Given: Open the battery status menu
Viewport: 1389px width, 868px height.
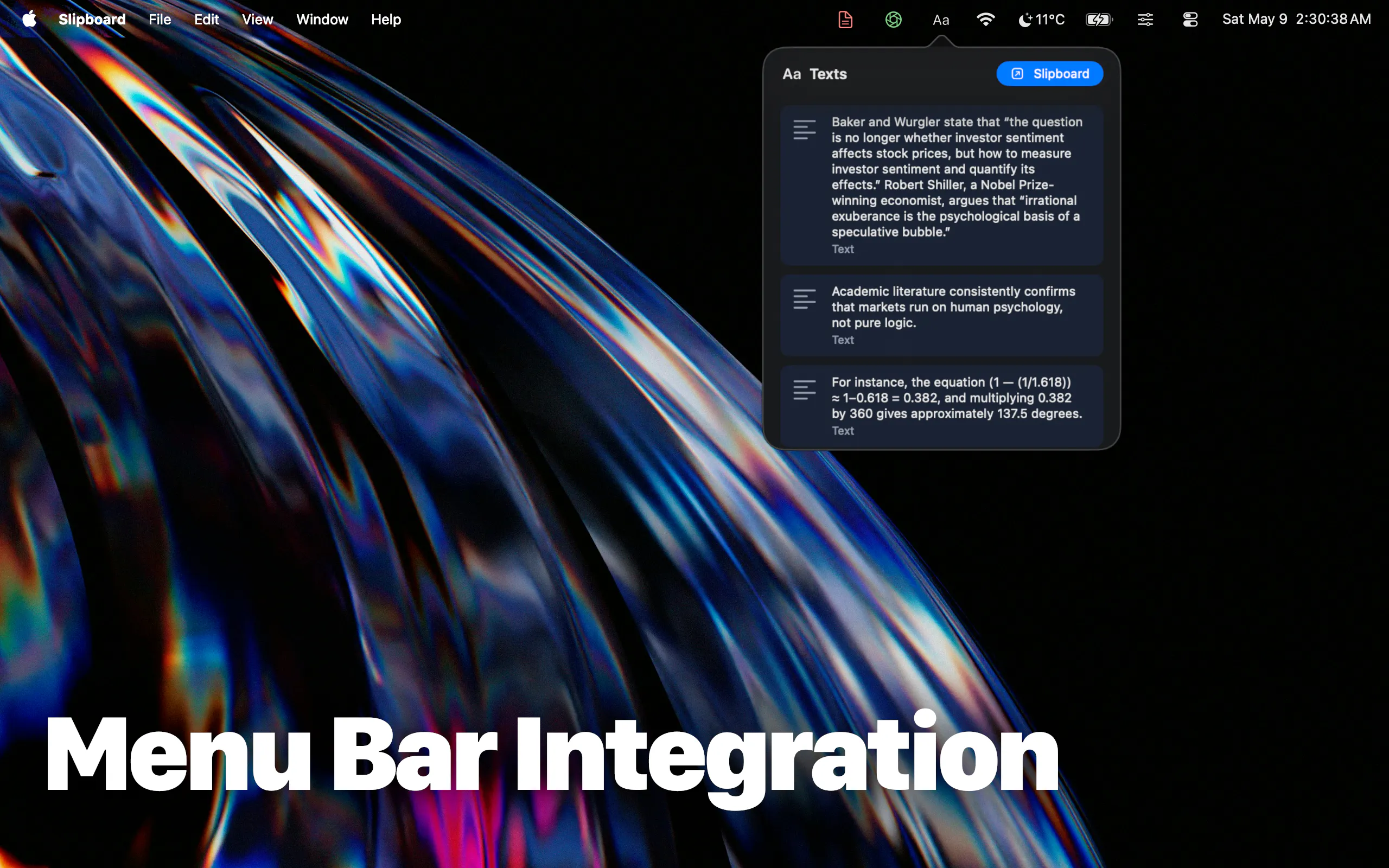Looking at the screenshot, I should pos(1099,20).
